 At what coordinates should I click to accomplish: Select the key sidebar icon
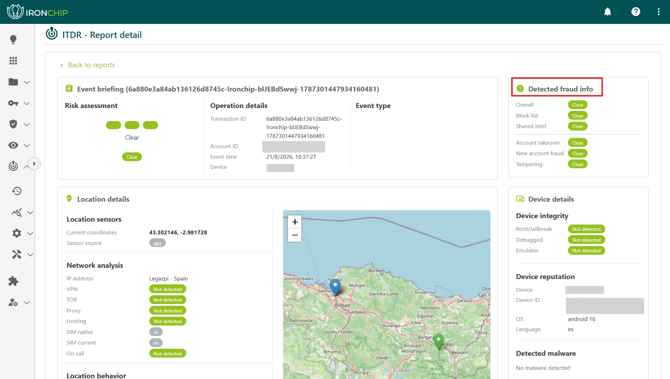pyautogui.click(x=13, y=103)
